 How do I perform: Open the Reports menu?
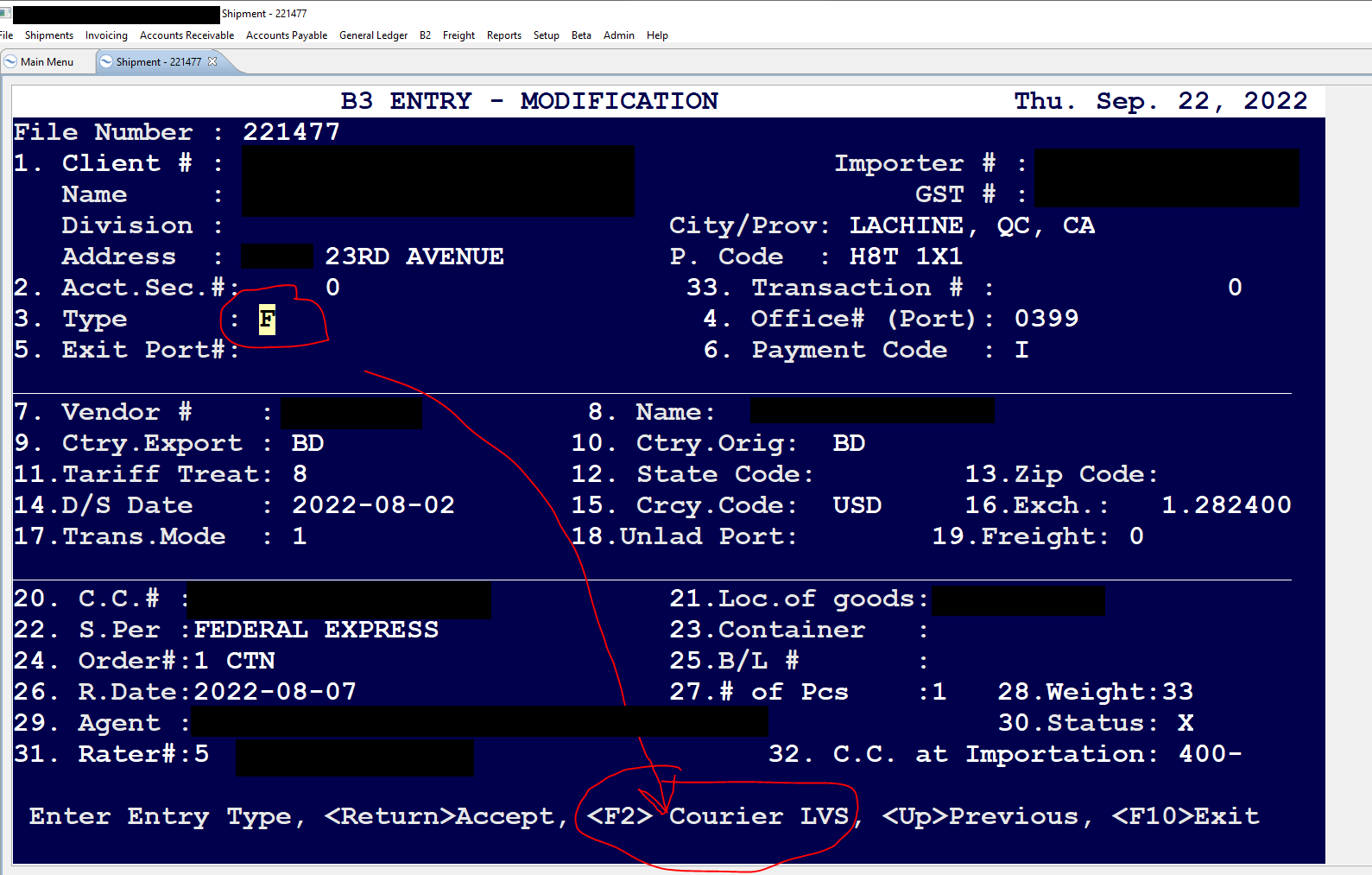pyautogui.click(x=504, y=35)
